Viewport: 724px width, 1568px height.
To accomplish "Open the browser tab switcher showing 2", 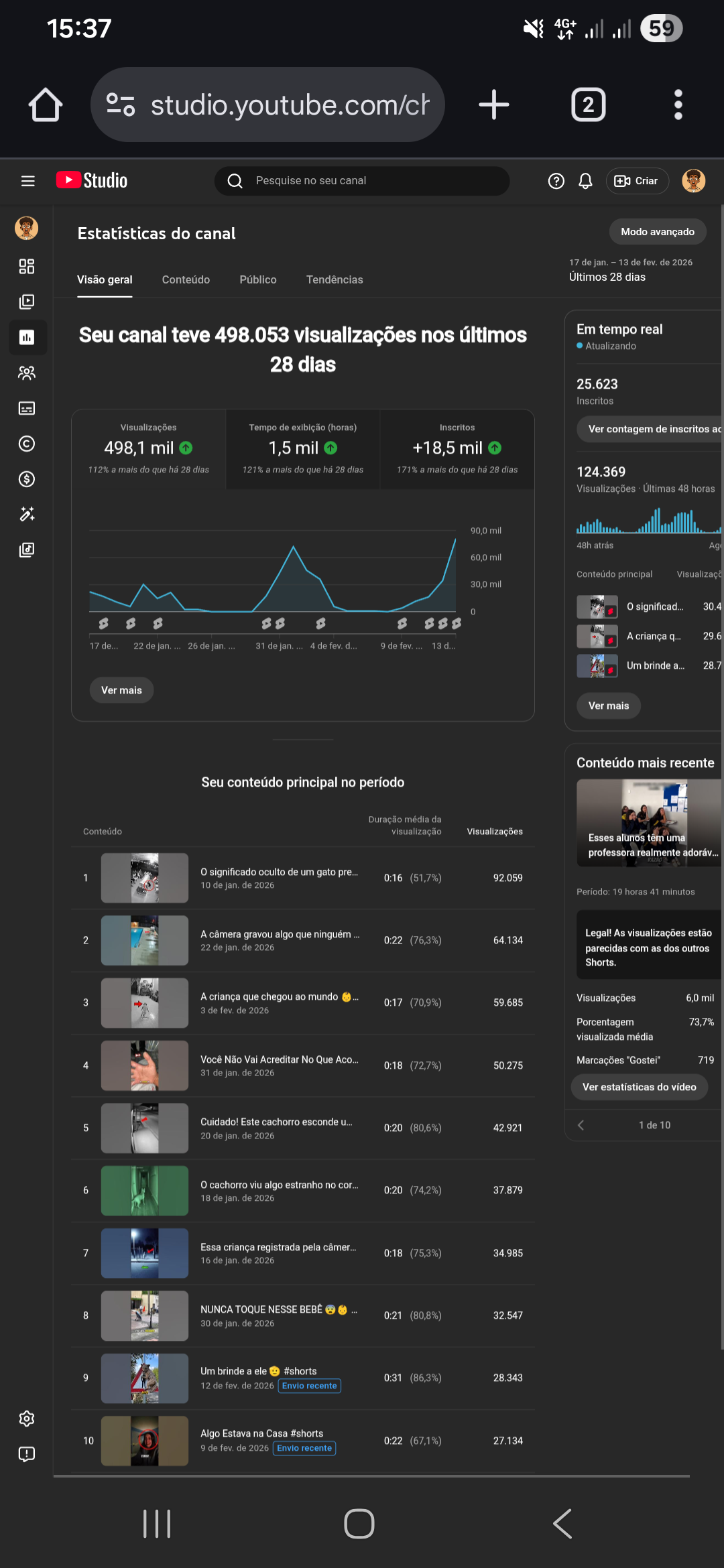I will click(588, 105).
